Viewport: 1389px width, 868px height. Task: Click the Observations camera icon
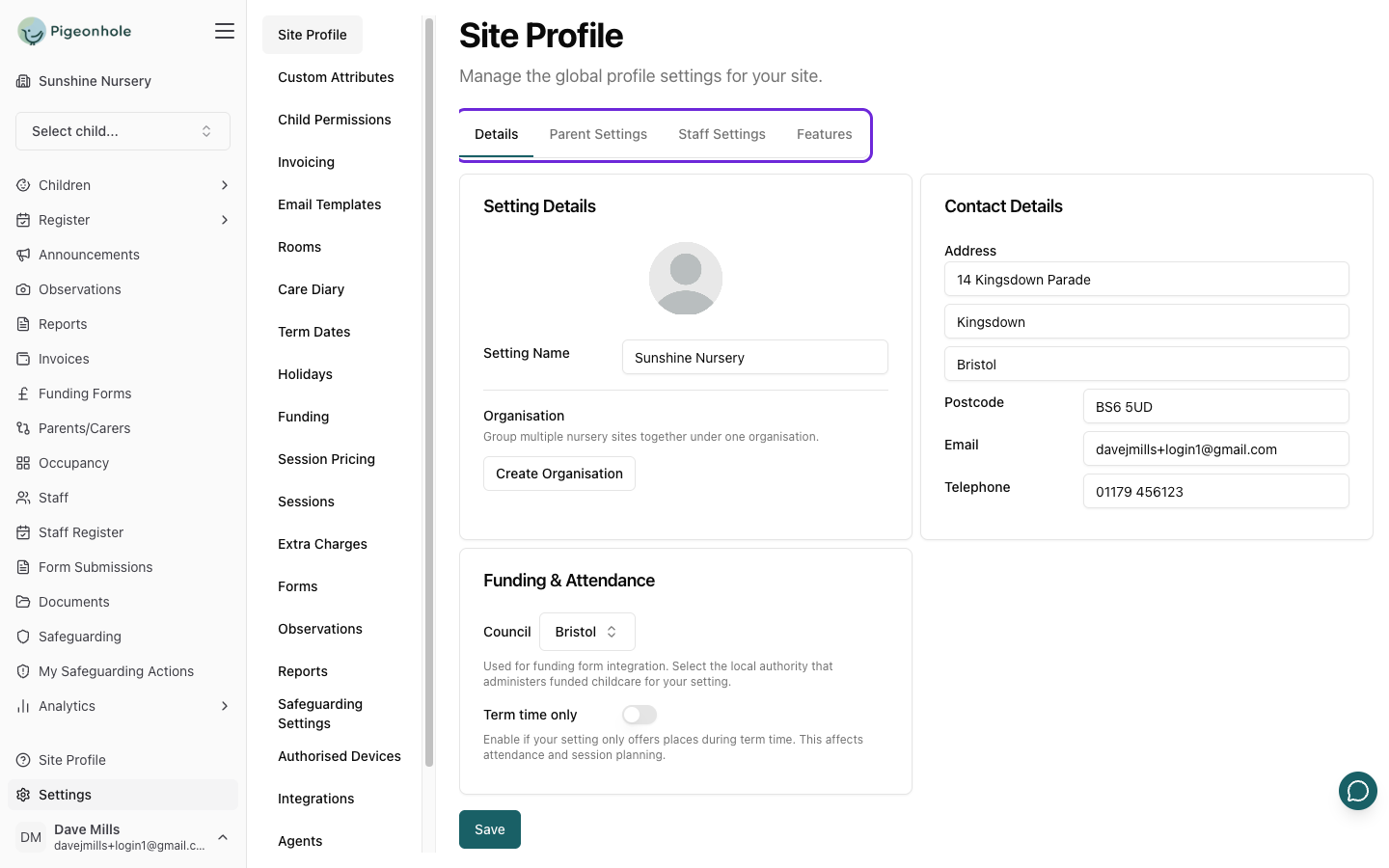coord(23,289)
